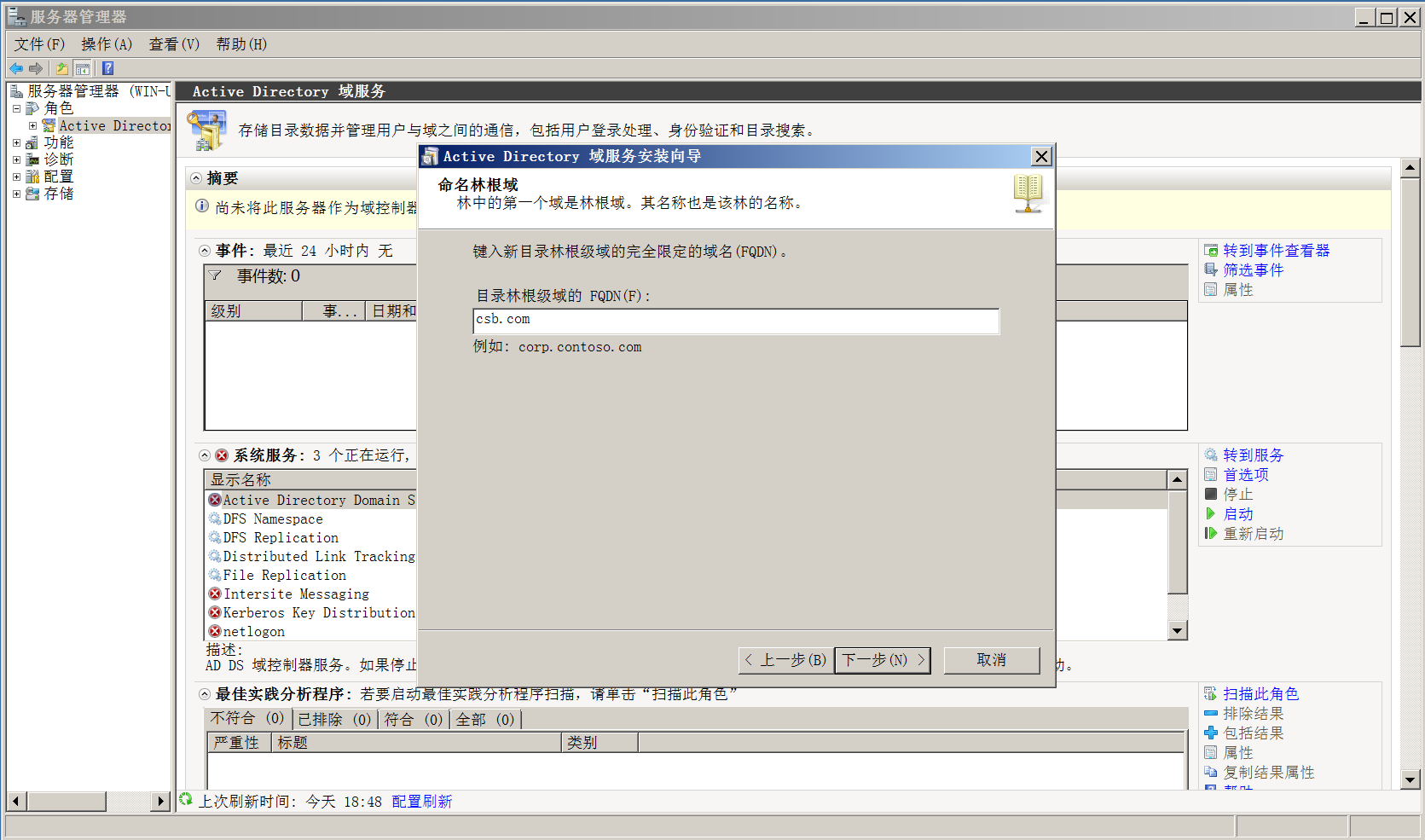This screenshot has height=840, width=1425.
Task: Click the 上一步(B) button
Action: pos(785,660)
